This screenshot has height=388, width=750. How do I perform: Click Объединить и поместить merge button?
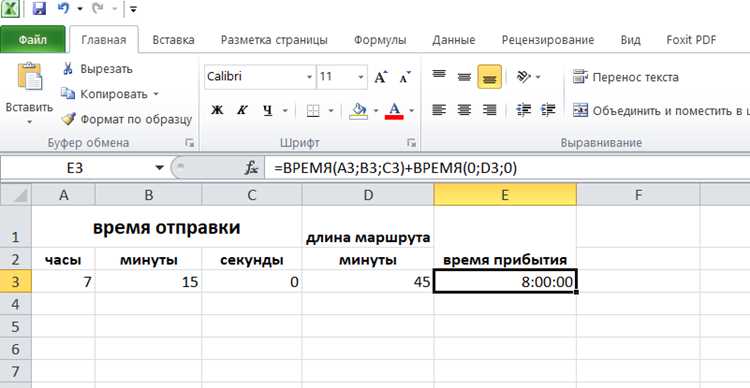click(x=661, y=111)
